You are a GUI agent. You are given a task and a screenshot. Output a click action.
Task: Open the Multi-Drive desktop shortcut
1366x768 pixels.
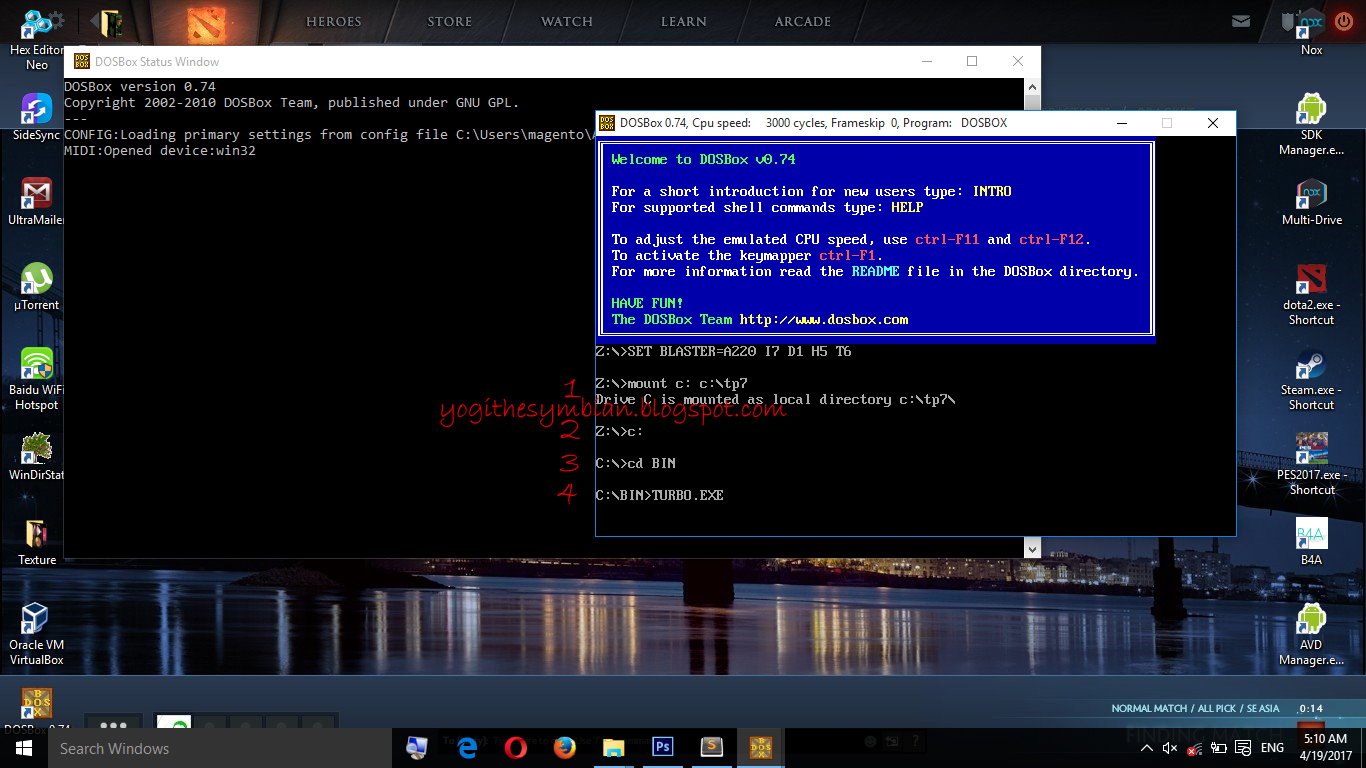point(1311,202)
